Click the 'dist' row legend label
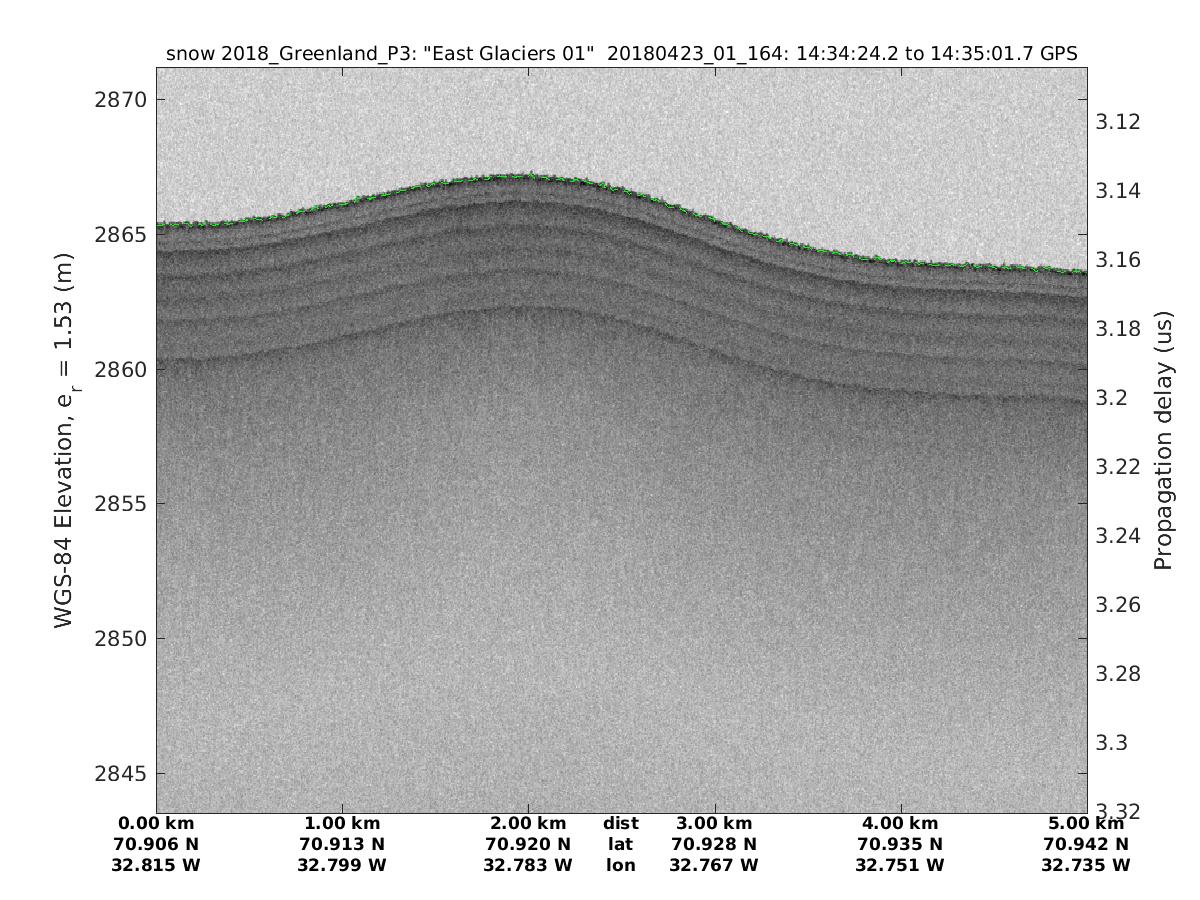 (620, 824)
